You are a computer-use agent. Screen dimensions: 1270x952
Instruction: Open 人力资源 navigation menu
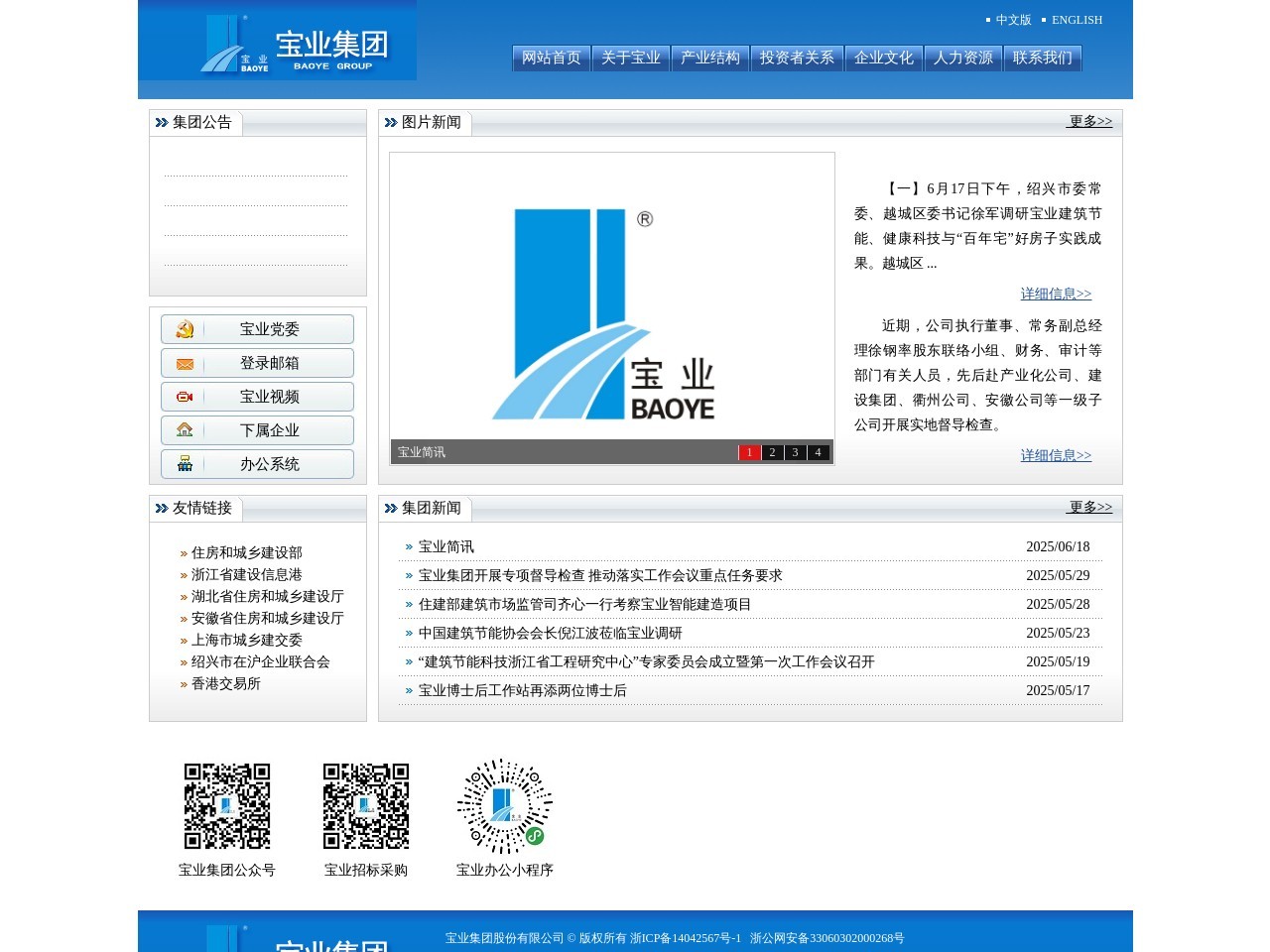[x=963, y=58]
